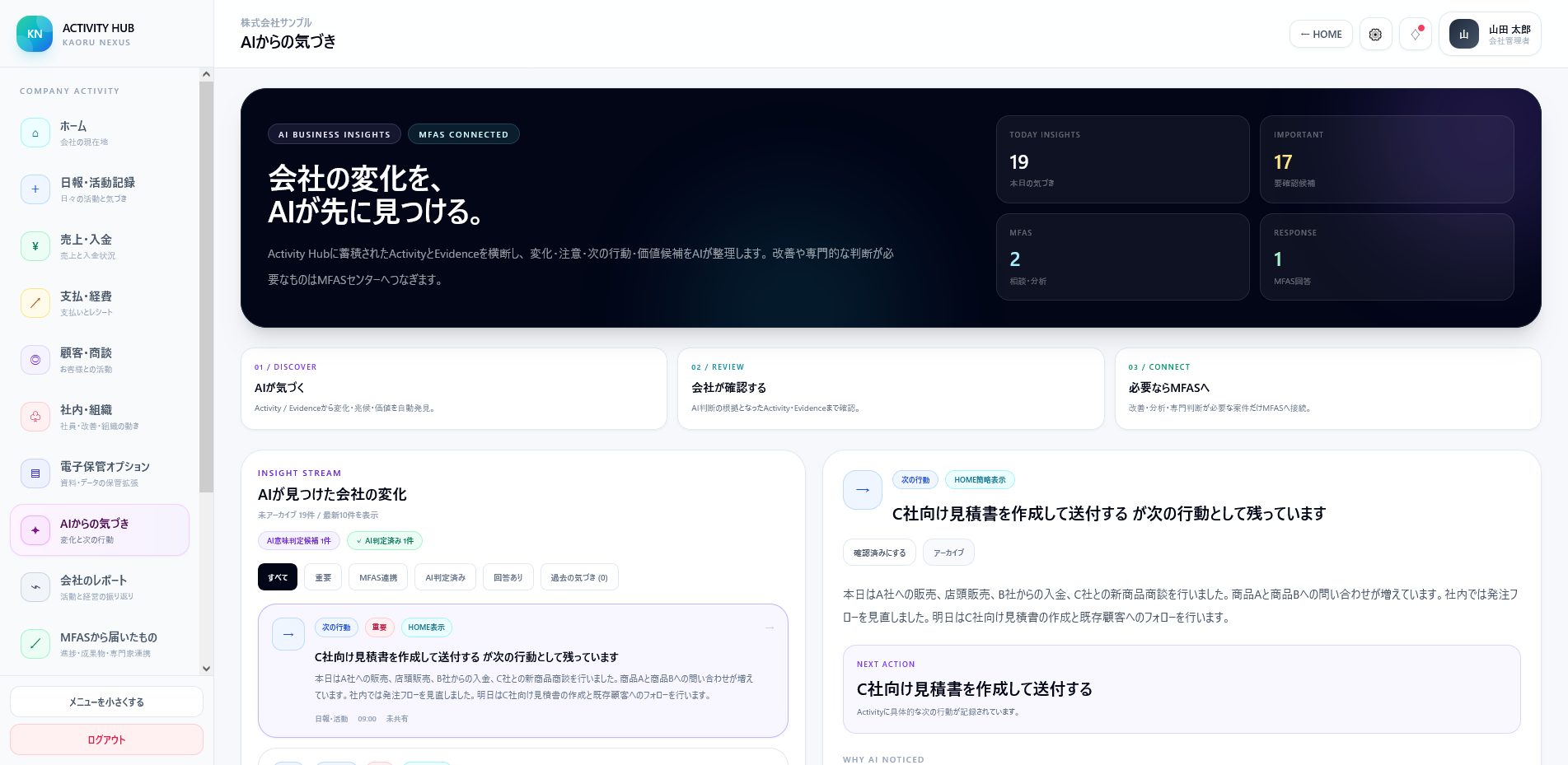Click the RESPONSE 1 MFAS回答 stat card

1387,257
